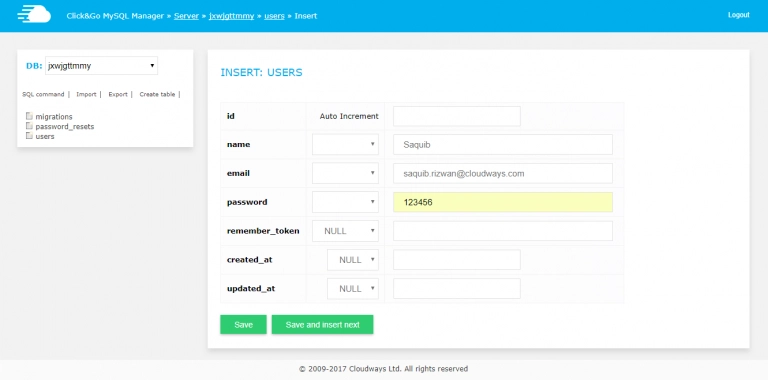Focus the id input field
Screen dimensions: 768x380
pos(456,116)
